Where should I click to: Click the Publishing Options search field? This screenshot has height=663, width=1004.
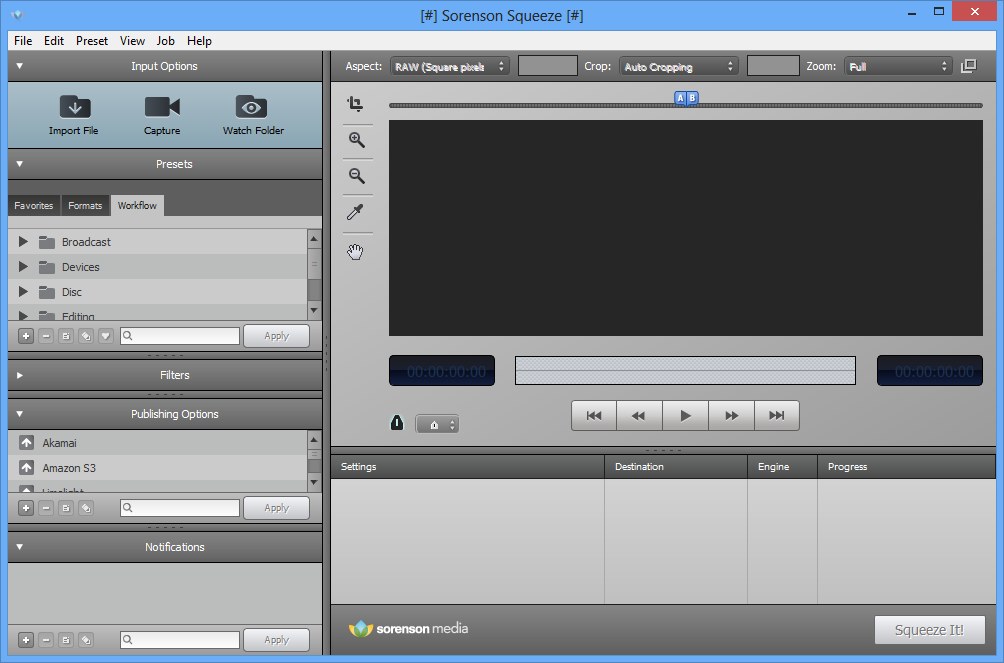coord(180,508)
